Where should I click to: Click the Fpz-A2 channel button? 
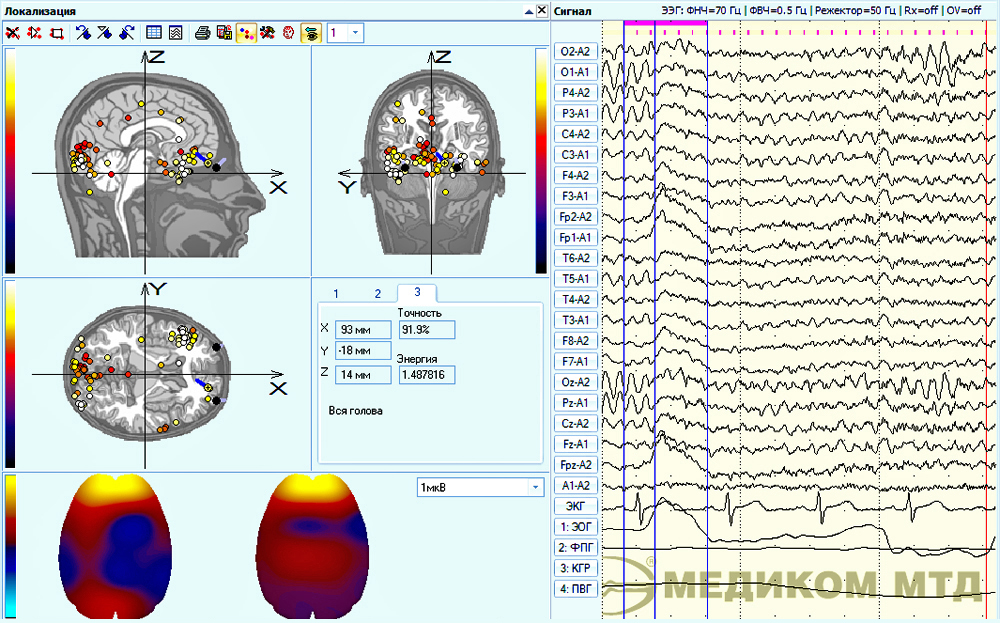pyautogui.click(x=576, y=465)
